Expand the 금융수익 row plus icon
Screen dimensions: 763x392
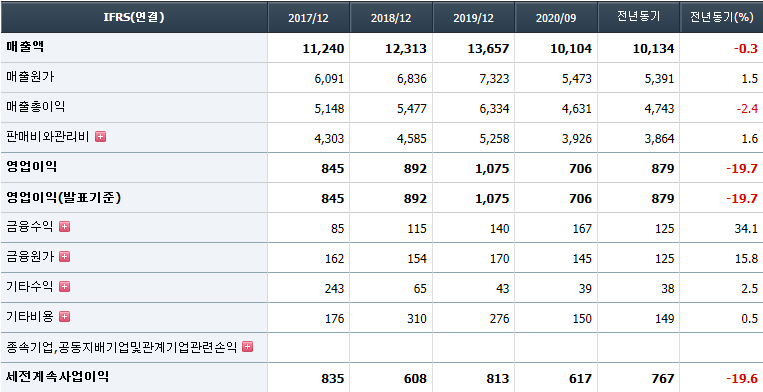[64, 227]
